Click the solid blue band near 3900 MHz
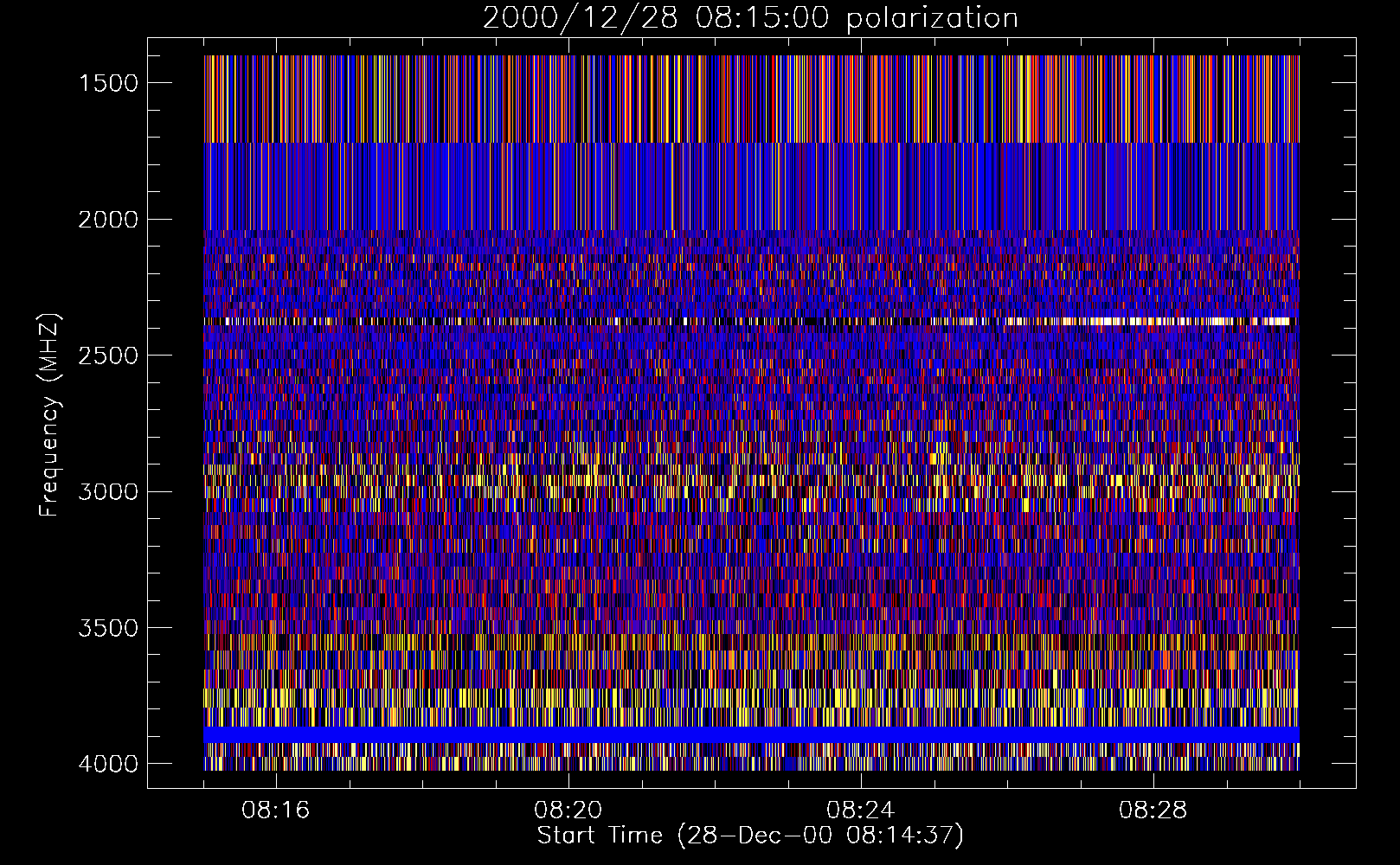The width and height of the screenshot is (1400, 865). (x=751, y=734)
